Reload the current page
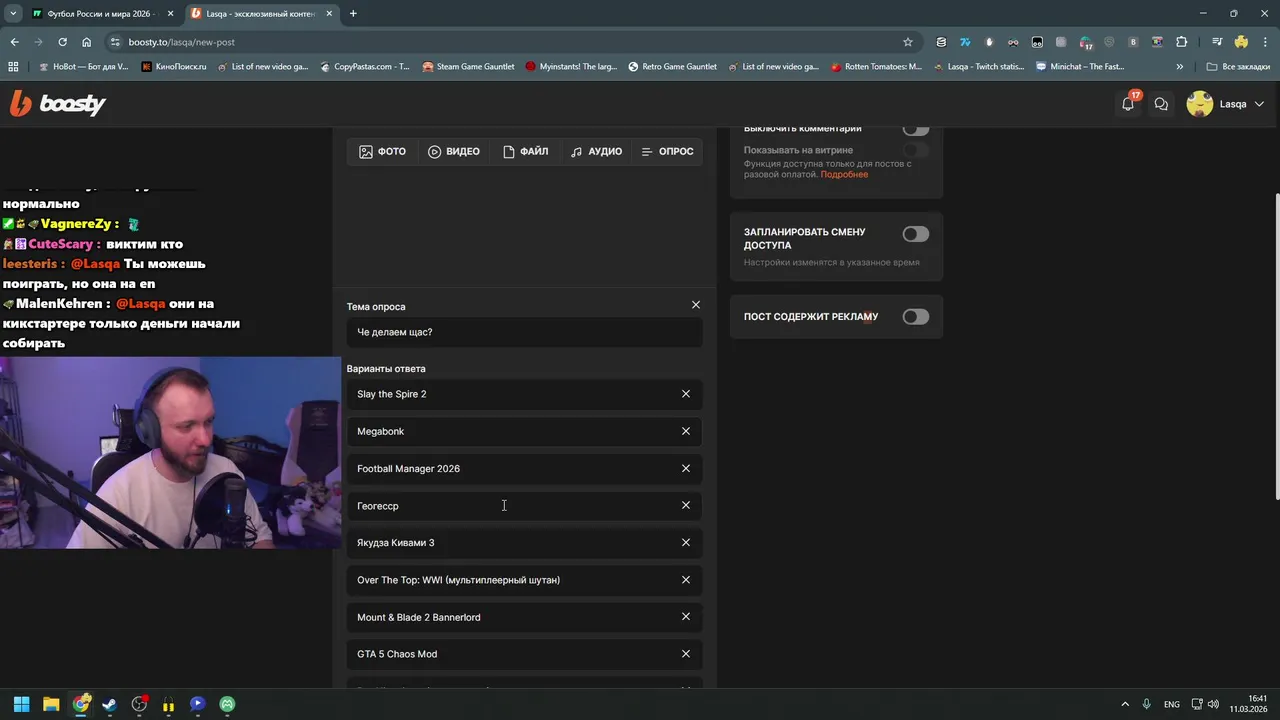This screenshot has height=720, width=1280. (x=62, y=42)
